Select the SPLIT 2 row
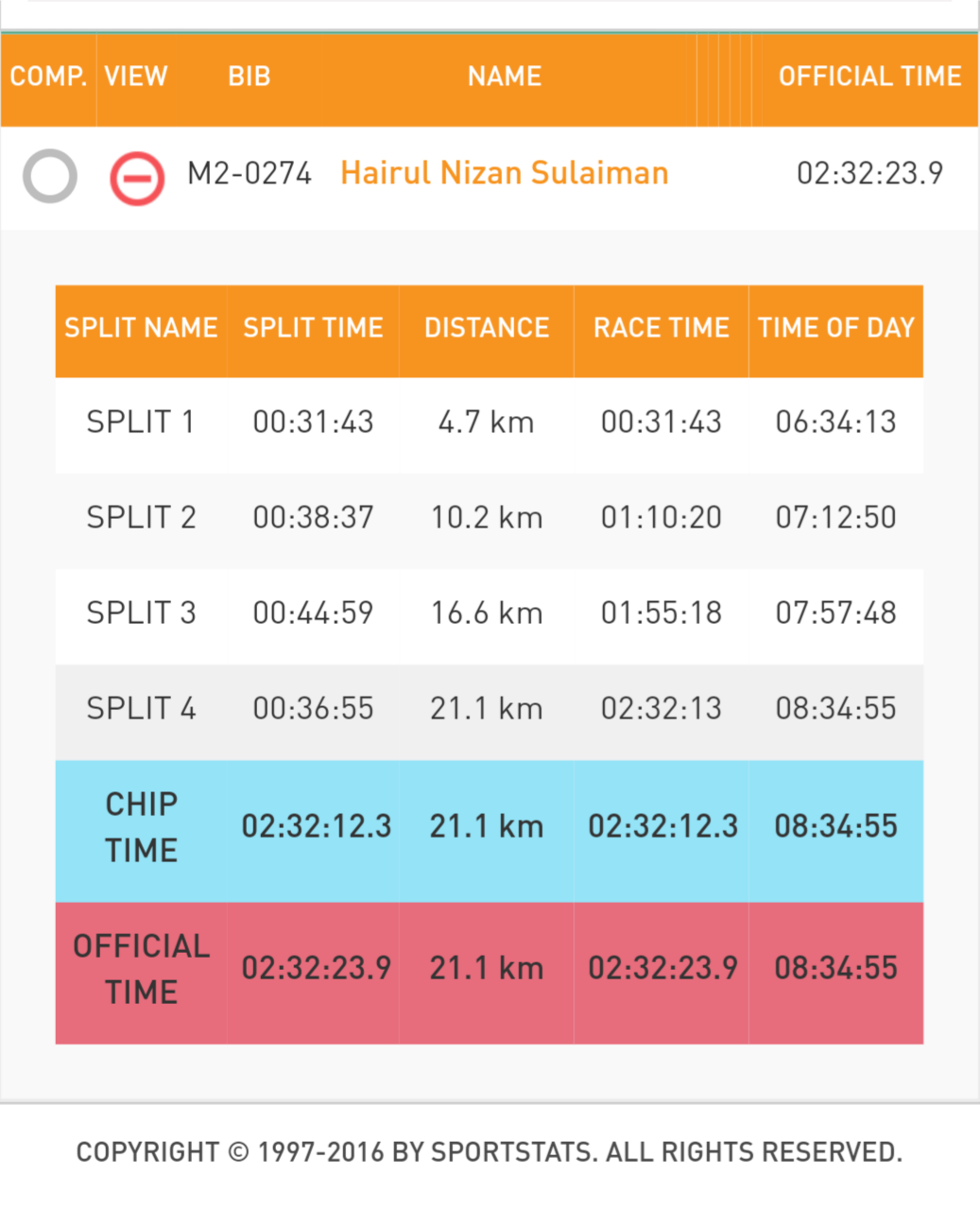 pos(490,517)
